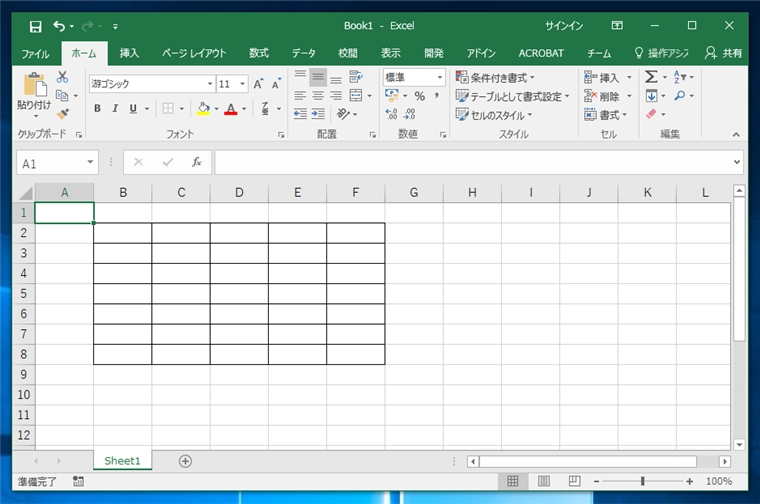Toggle Underline formatting
The height and width of the screenshot is (504, 760).
[133, 109]
